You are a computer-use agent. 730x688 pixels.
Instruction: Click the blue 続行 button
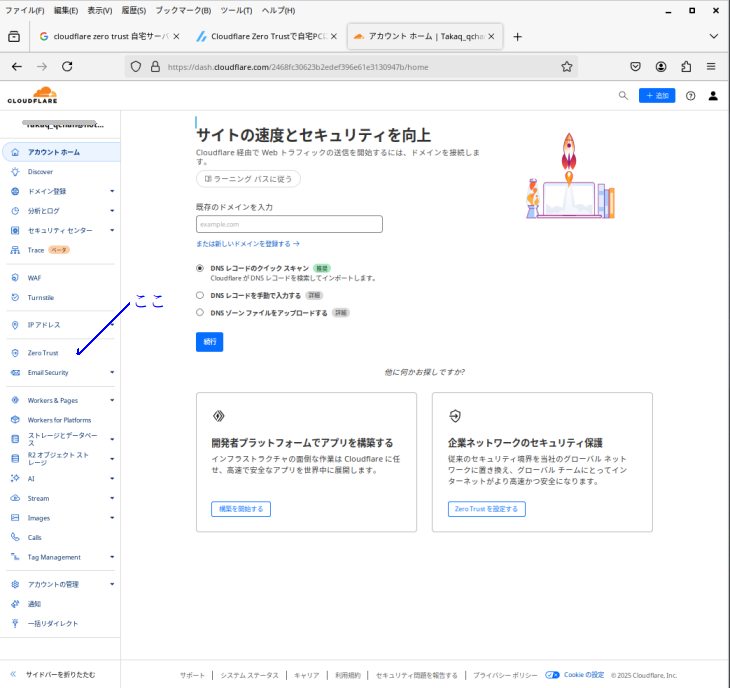(209, 341)
